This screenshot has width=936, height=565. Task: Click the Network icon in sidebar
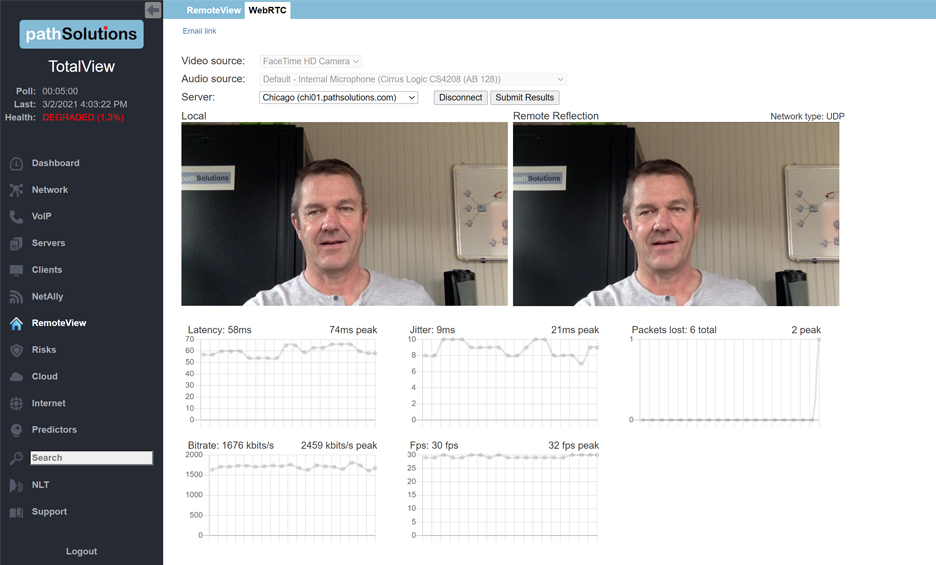click(x=16, y=190)
